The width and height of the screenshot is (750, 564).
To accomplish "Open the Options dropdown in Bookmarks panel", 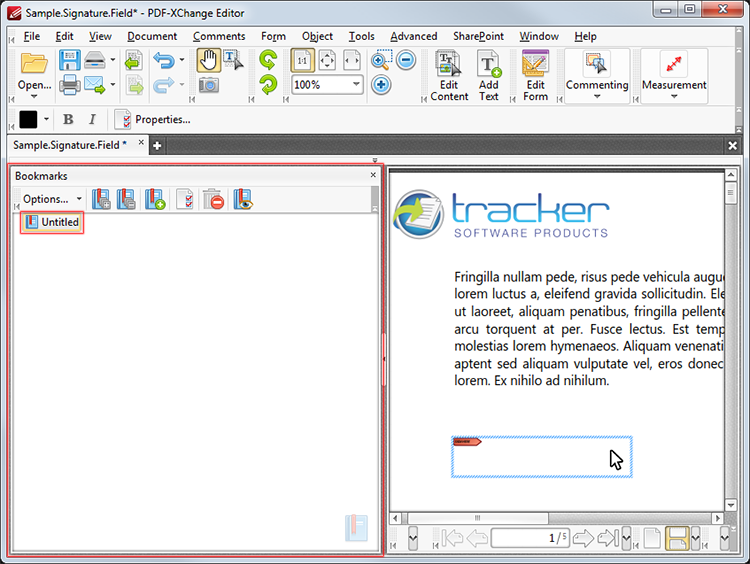I will (x=53, y=199).
